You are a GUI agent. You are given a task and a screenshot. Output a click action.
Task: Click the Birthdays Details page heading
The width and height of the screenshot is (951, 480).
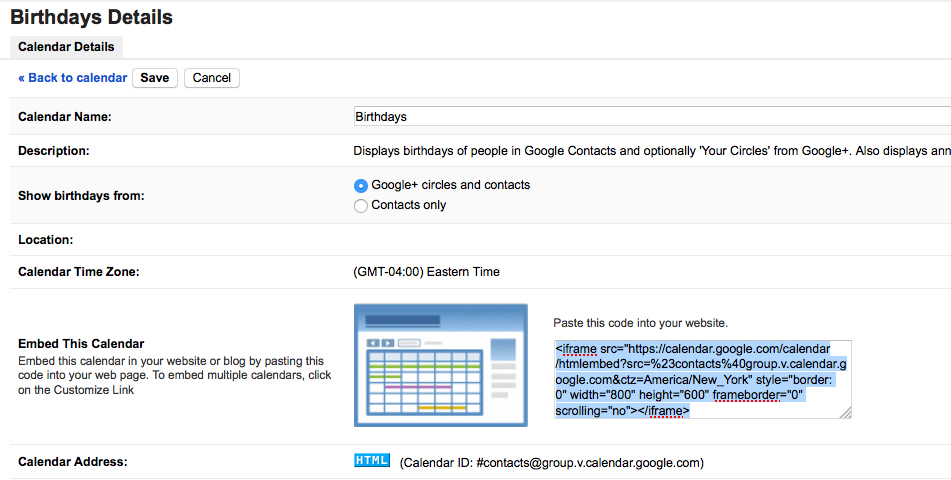click(92, 17)
